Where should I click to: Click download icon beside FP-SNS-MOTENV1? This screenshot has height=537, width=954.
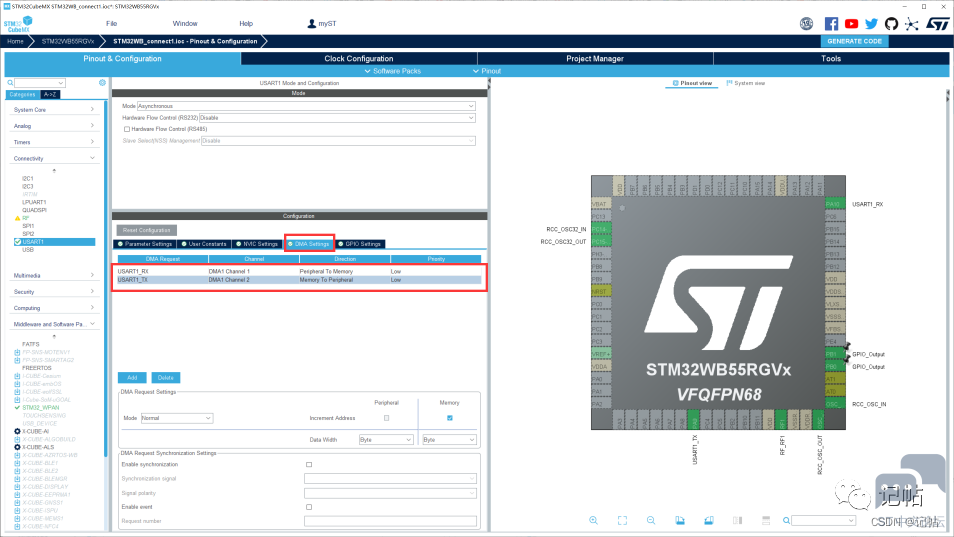coord(17,352)
